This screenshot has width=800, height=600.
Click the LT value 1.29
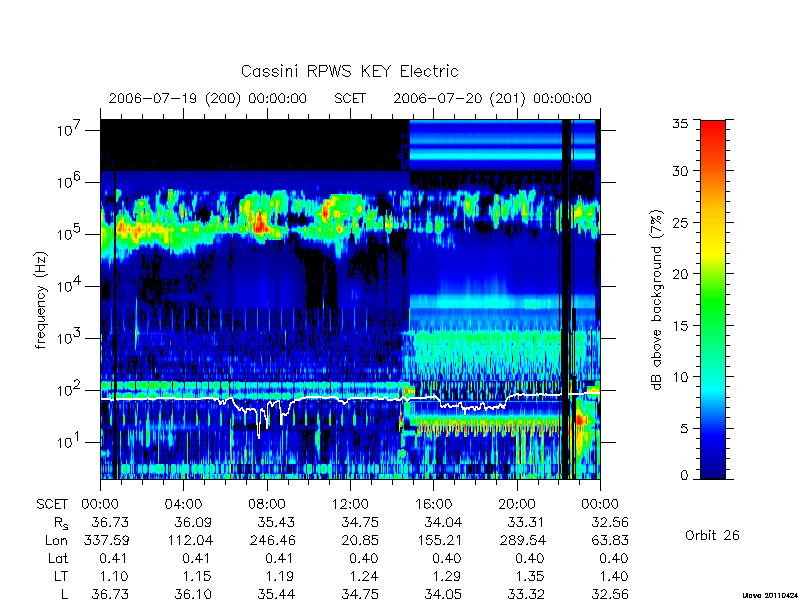coord(446,577)
